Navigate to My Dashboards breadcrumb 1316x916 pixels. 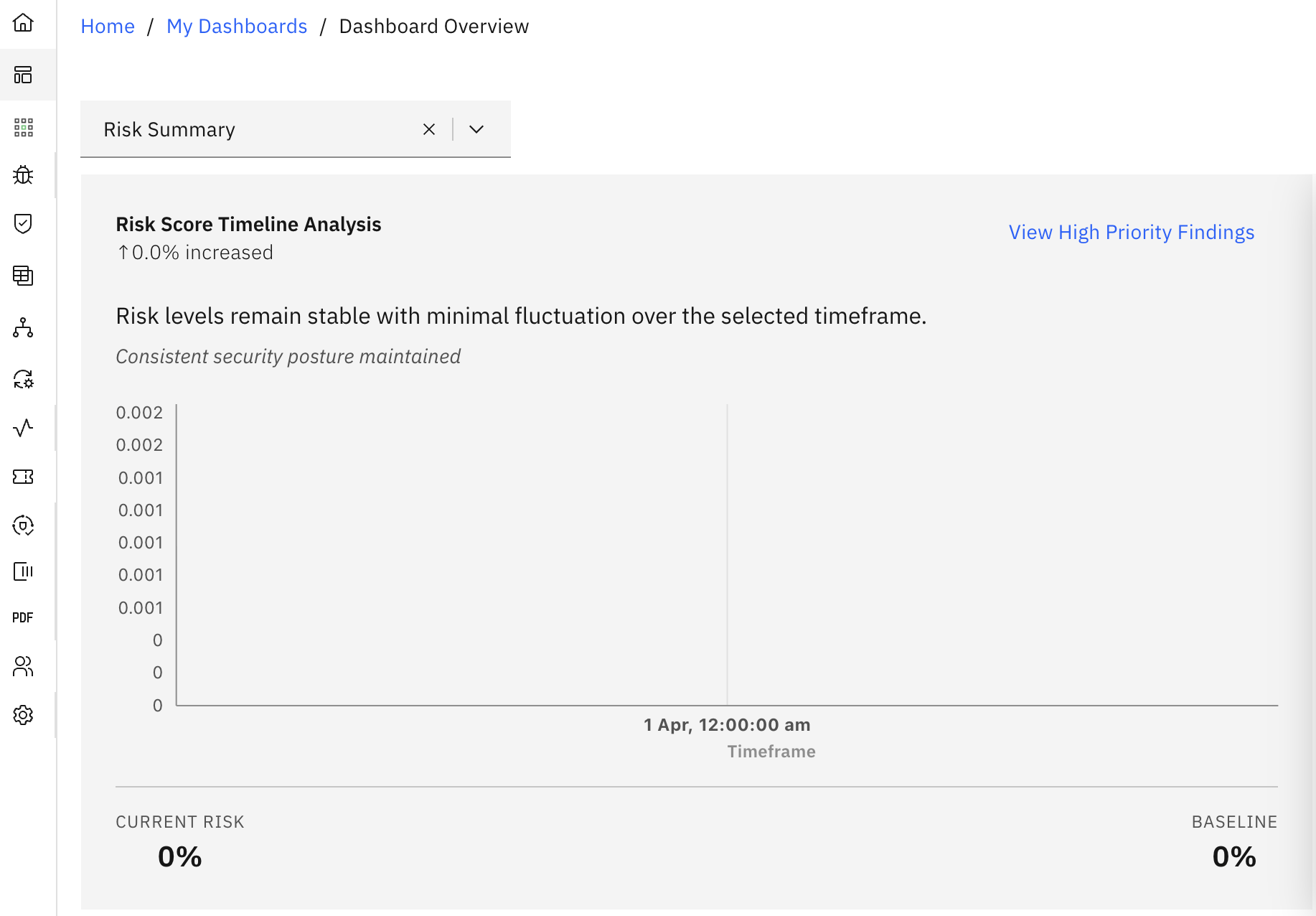click(237, 27)
